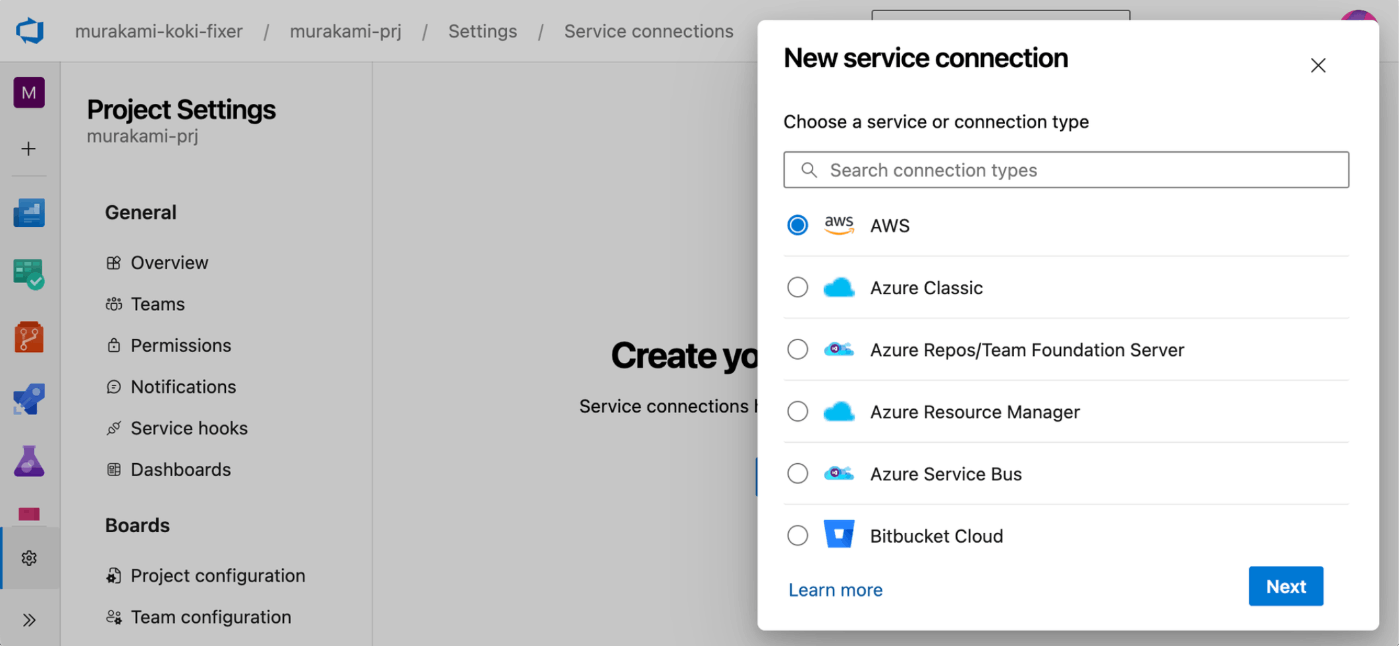Open the Learn more link
The width and height of the screenshot is (1400, 646).
click(x=835, y=590)
